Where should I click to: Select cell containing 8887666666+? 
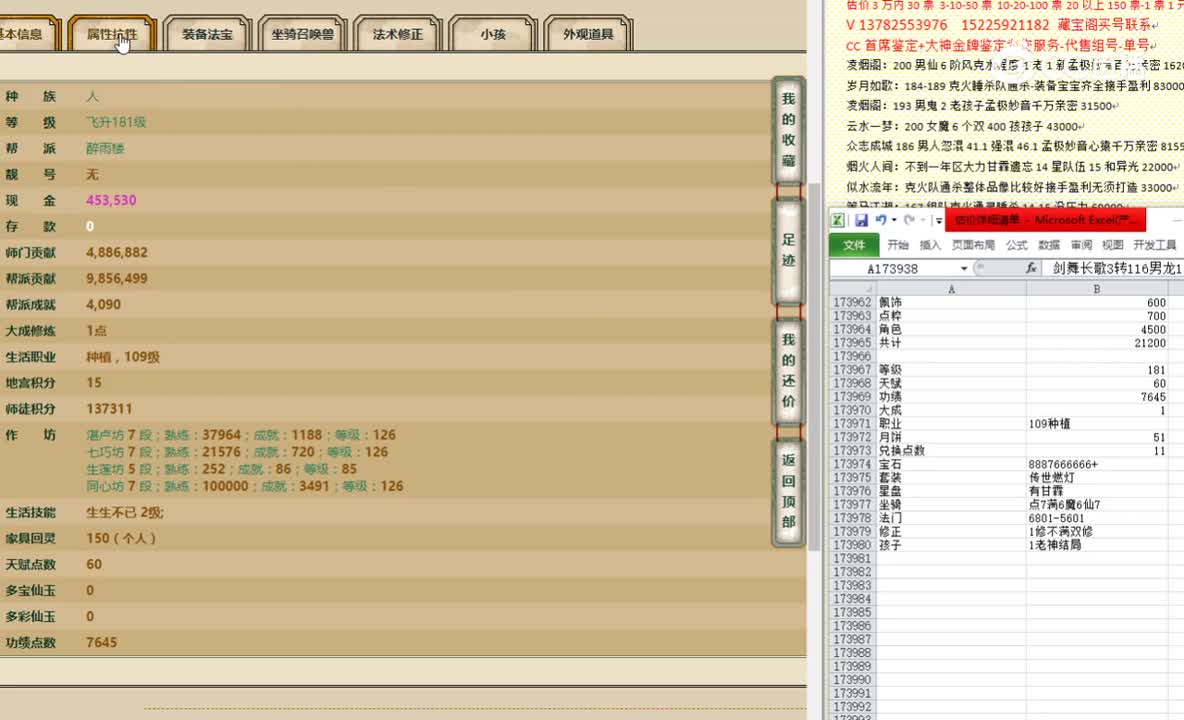(1096, 464)
